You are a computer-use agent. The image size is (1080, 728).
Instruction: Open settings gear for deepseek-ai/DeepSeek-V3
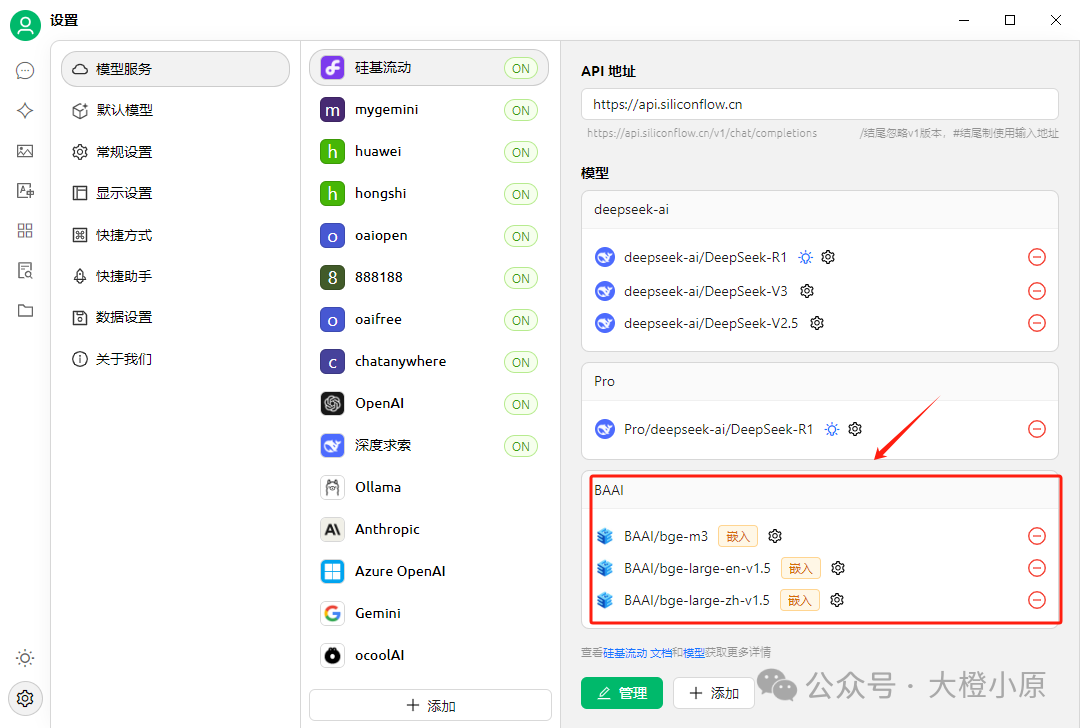click(807, 291)
